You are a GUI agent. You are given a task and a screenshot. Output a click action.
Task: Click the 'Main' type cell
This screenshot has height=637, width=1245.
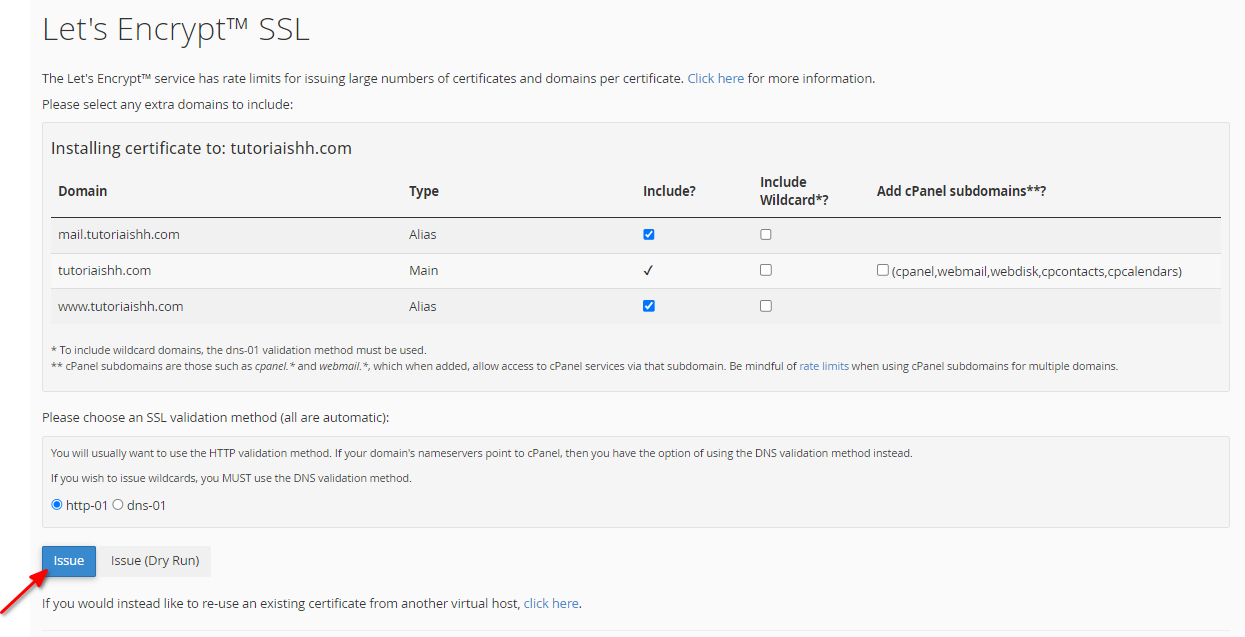click(424, 270)
